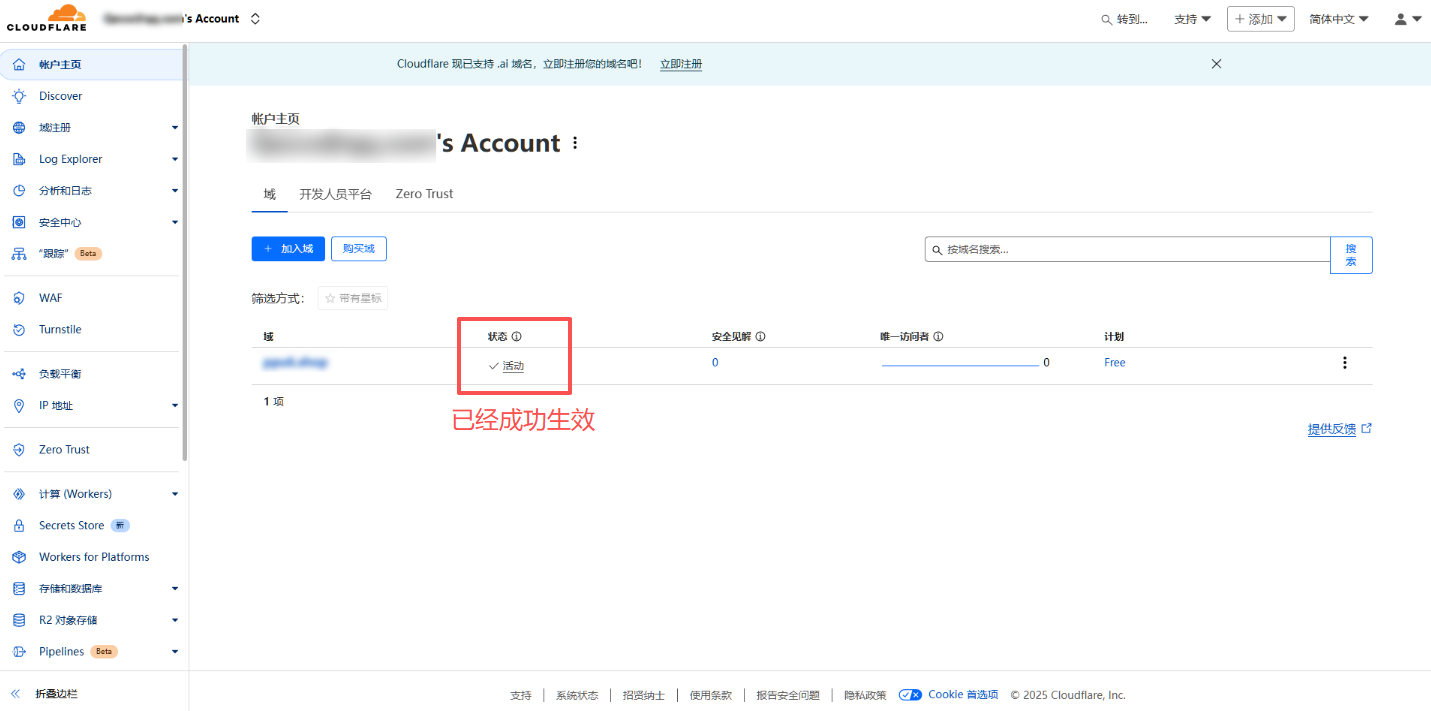Select the 域 tab
The width and height of the screenshot is (1431, 711).
[x=269, y=194]
